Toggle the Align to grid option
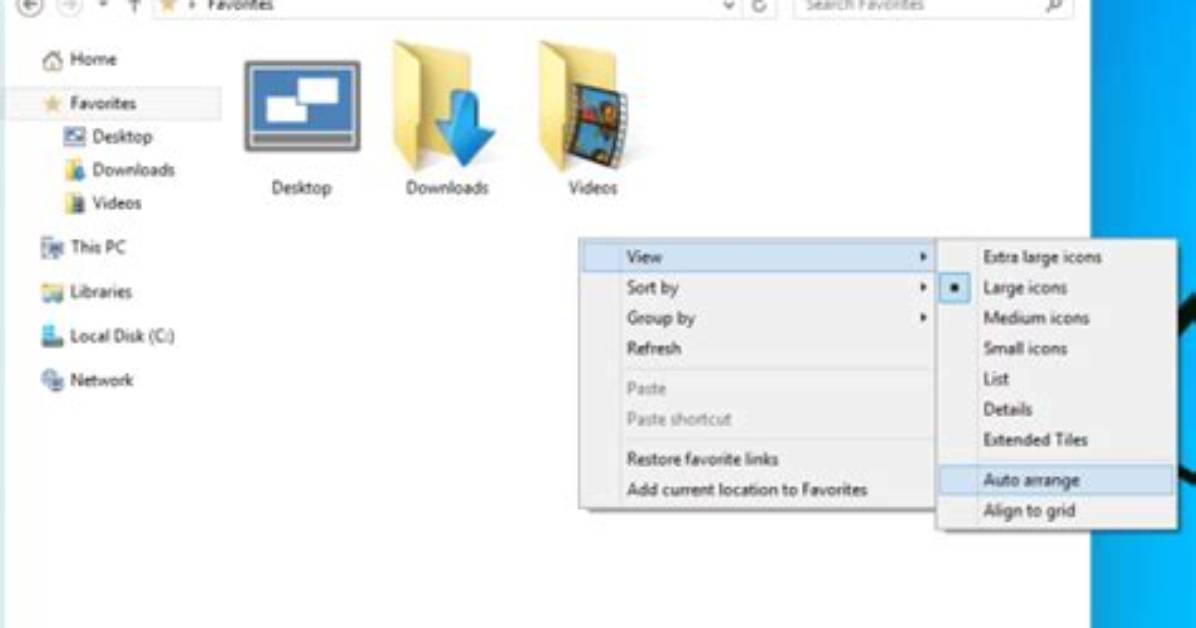The image size is (1196, 628). click(x=1057, y=510)
